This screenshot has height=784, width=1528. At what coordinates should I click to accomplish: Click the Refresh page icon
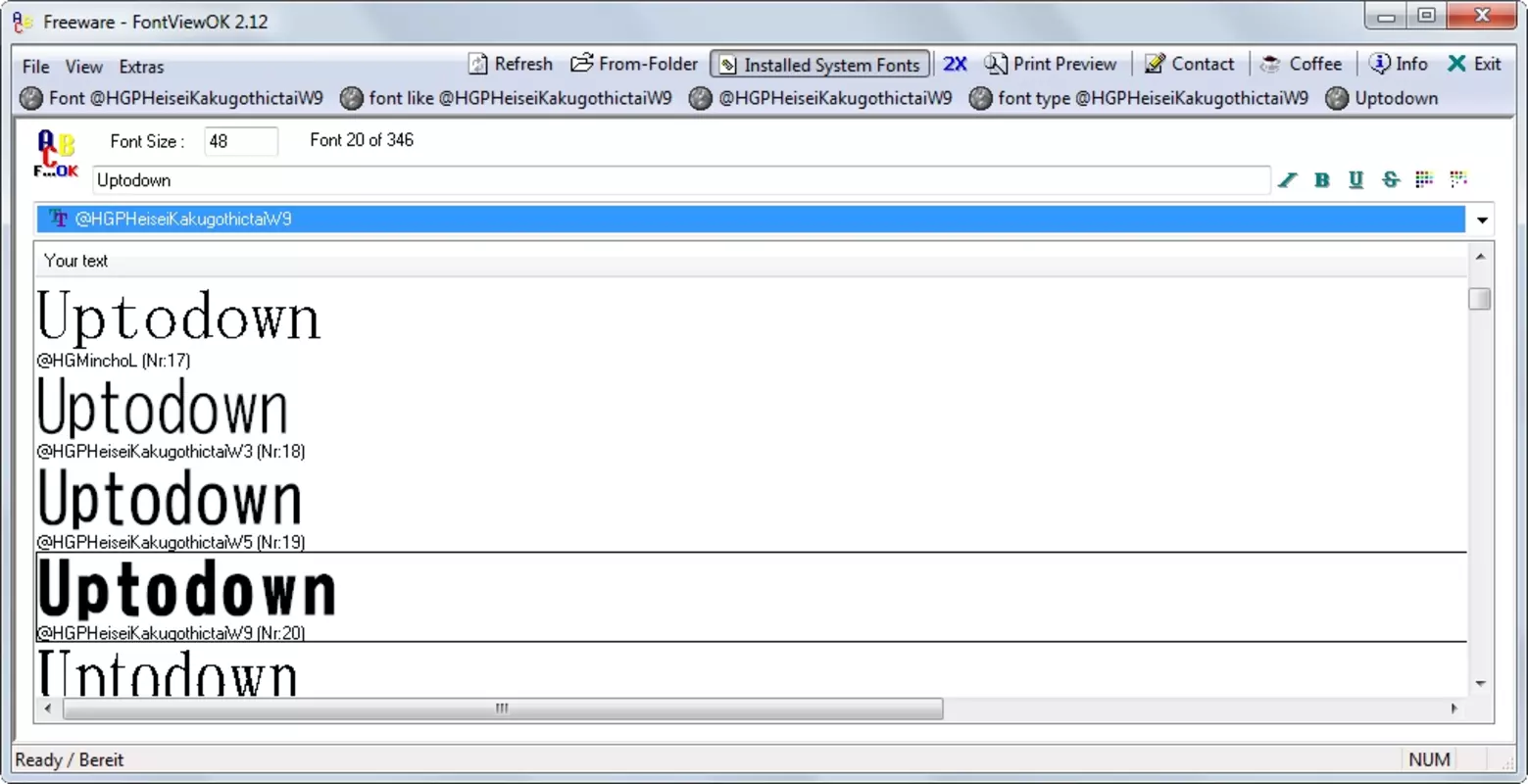[x=477, y=64]
